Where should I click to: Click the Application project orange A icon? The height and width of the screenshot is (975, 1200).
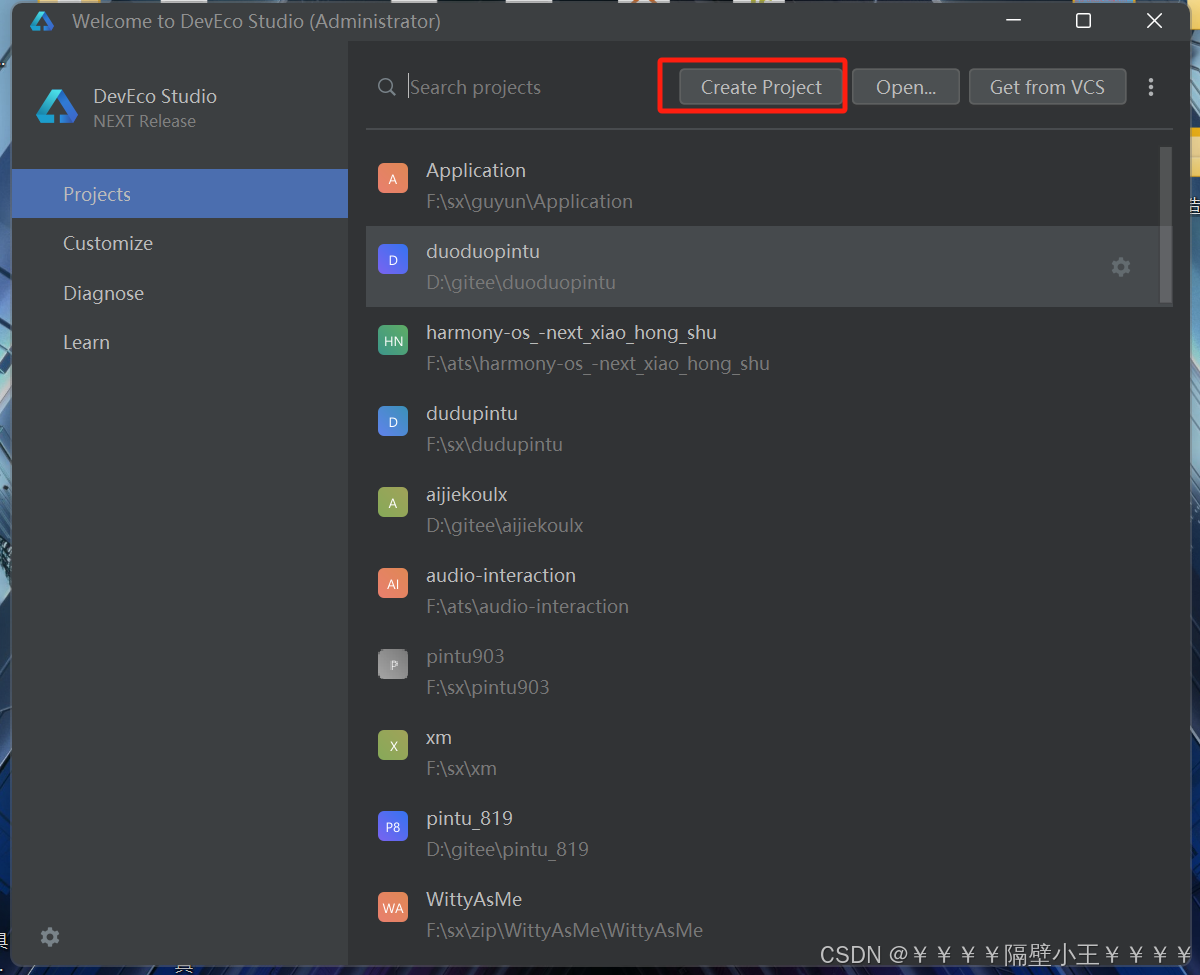393,179
